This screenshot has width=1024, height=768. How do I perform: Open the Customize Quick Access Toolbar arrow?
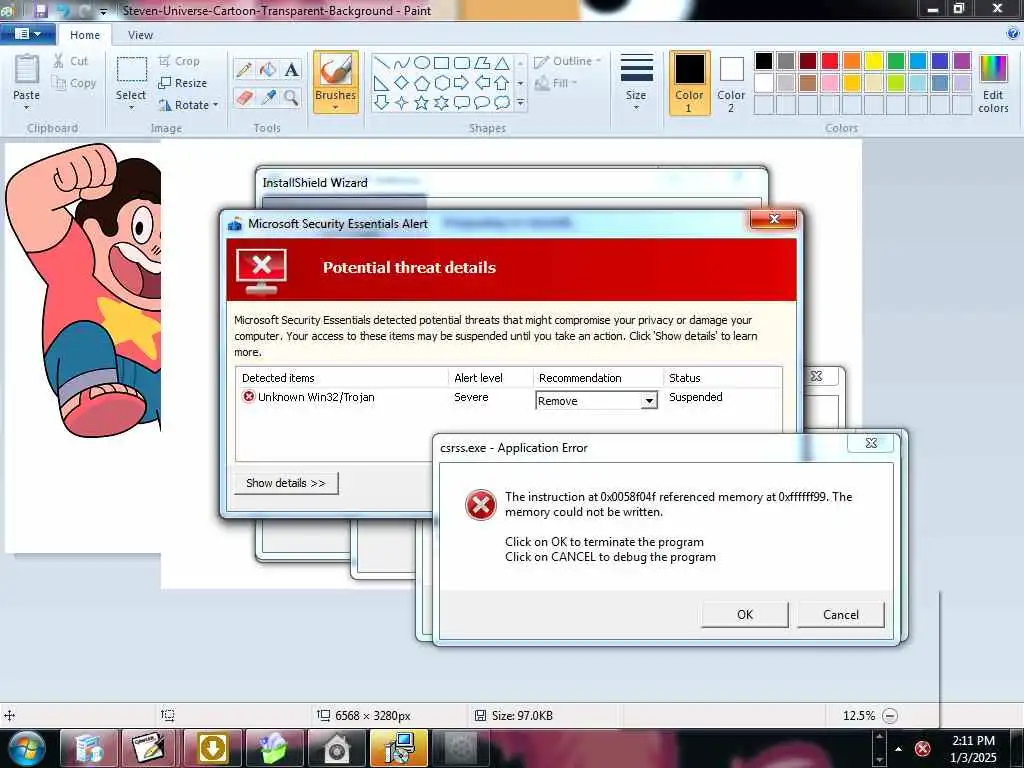click(103, 11)
